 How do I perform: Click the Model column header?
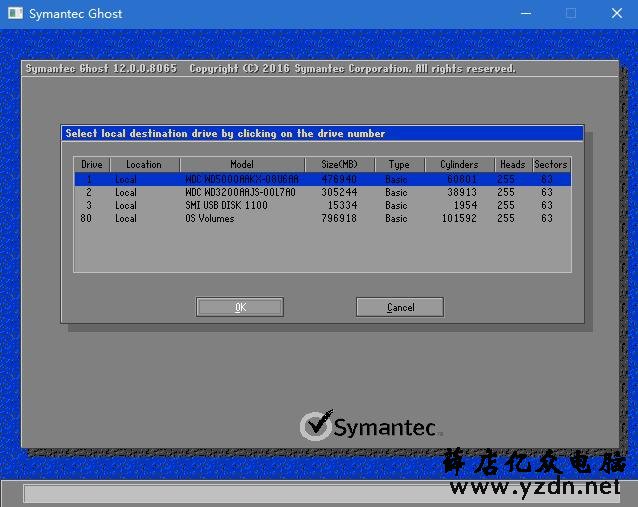click(x=242, y=164)
